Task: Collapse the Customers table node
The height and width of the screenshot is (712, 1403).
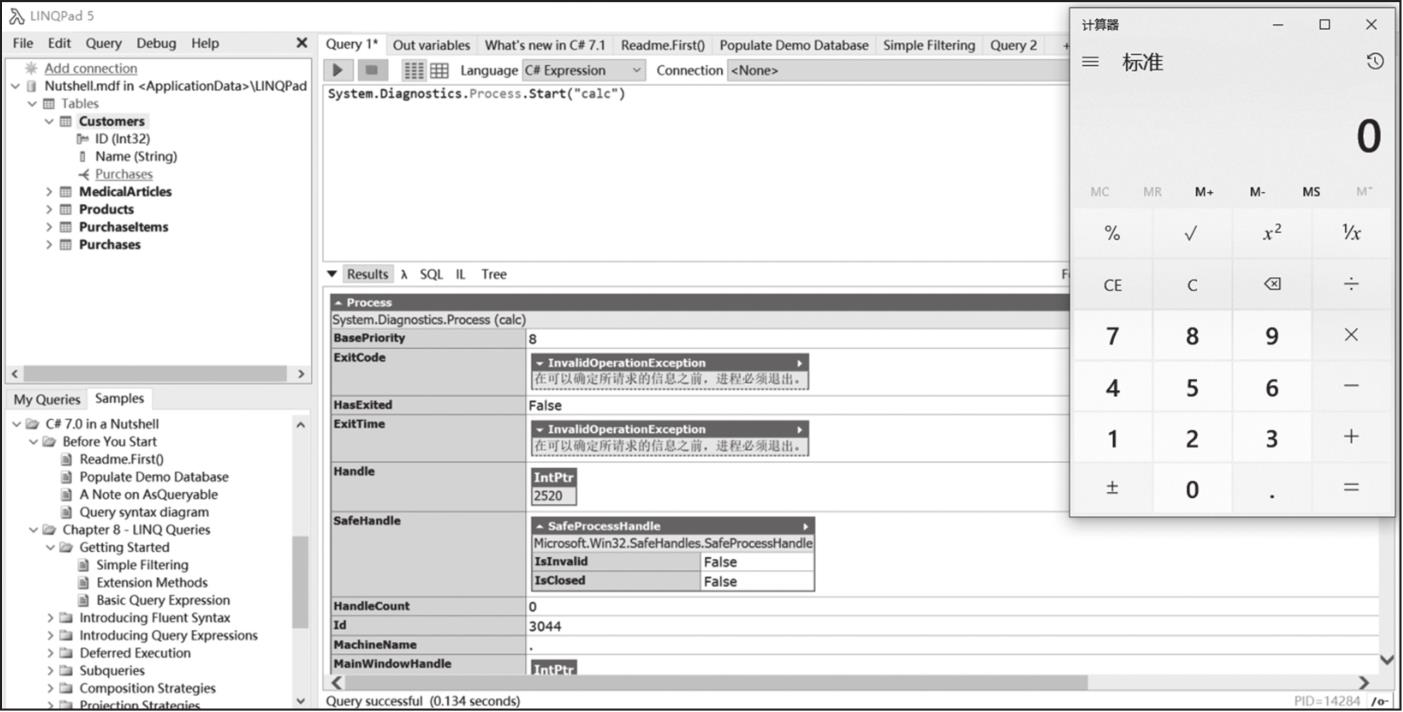Action: click(49, 121)
